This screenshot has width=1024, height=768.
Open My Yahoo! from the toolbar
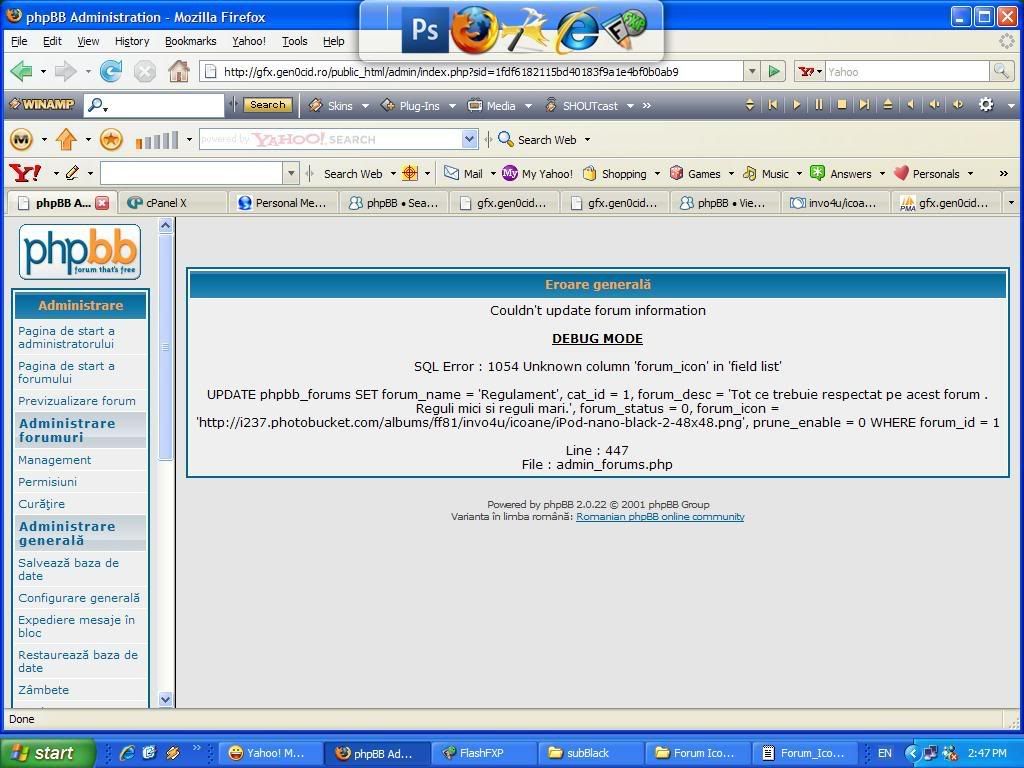pyautogui.click(x=537, y=174)
